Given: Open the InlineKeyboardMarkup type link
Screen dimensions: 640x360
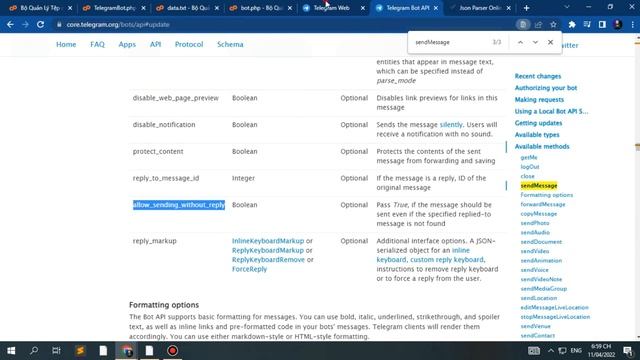Looking at the screenshot, I should point(268,241).
